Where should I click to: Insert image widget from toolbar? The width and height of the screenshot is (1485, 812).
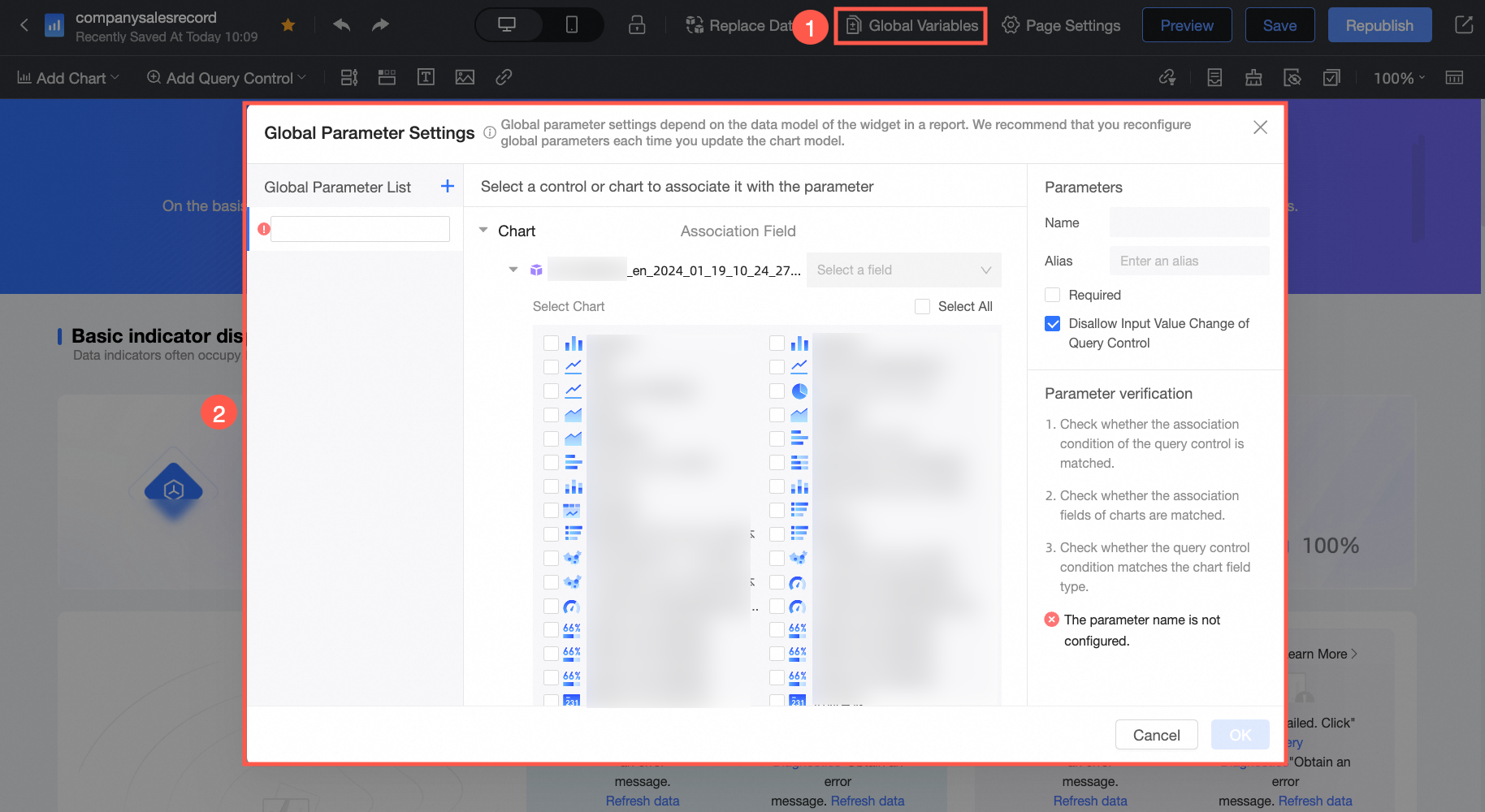[465, 77]
